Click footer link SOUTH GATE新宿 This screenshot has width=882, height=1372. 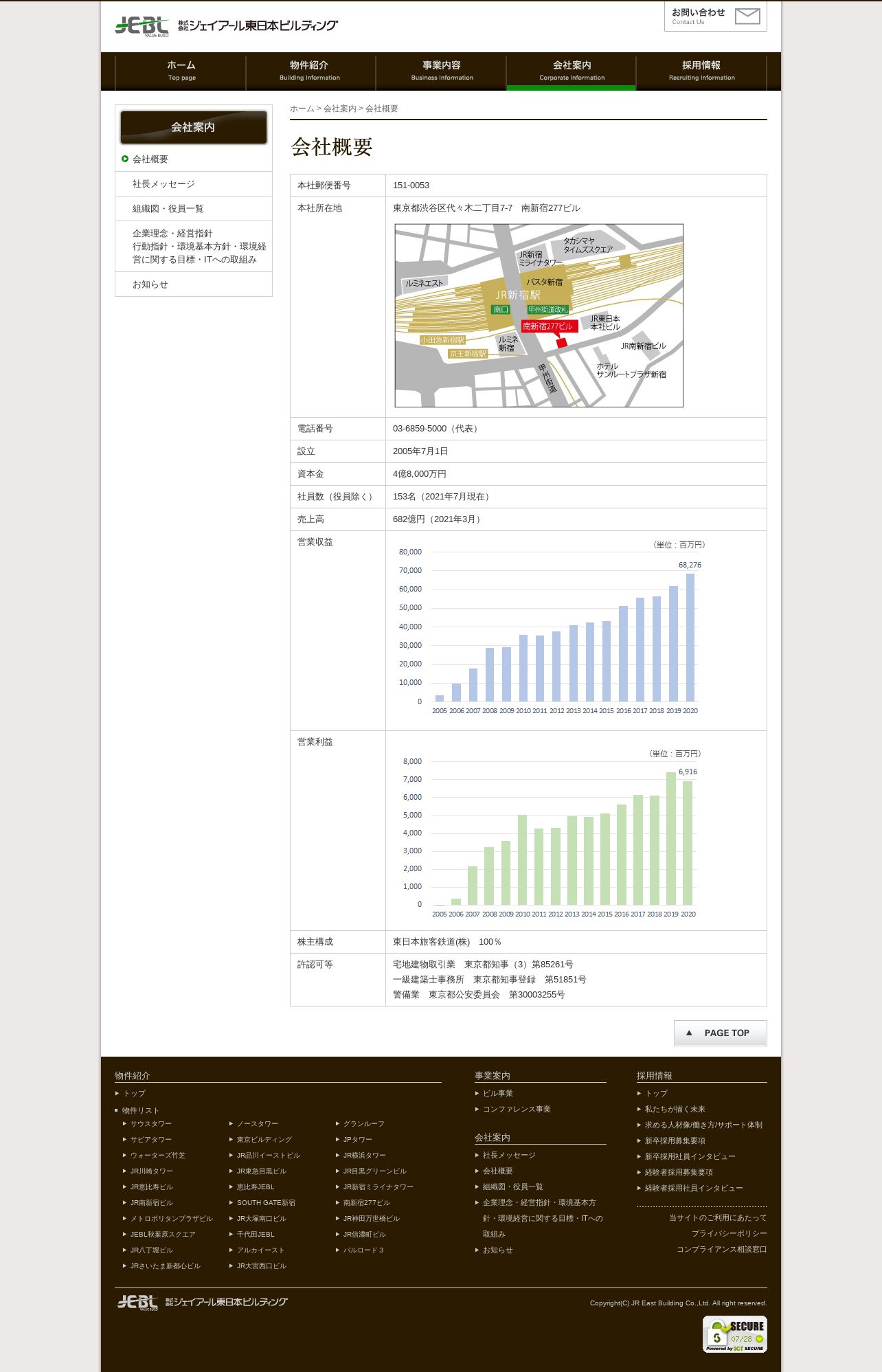click(267, 1203)
